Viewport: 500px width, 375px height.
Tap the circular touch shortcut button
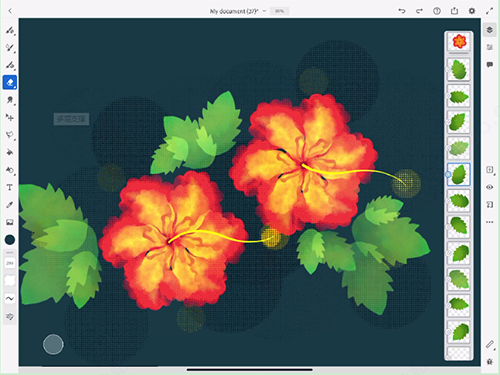53,344
